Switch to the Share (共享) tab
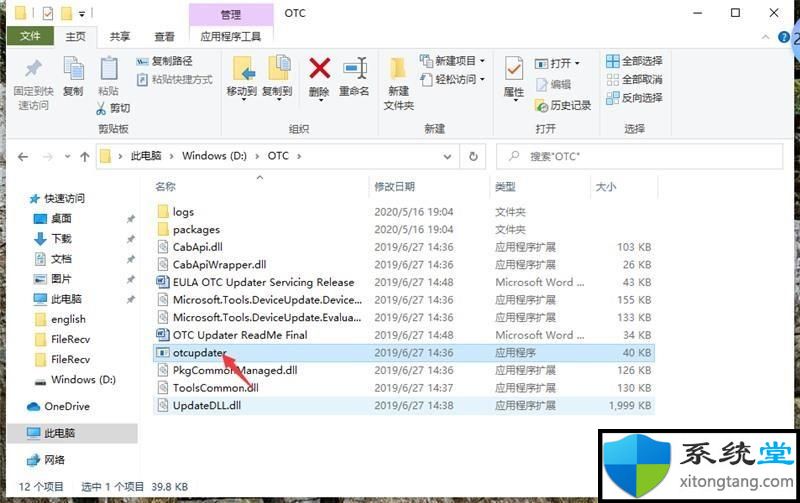The width and height of the screenshot is (800, 503). tap(120, 37)
